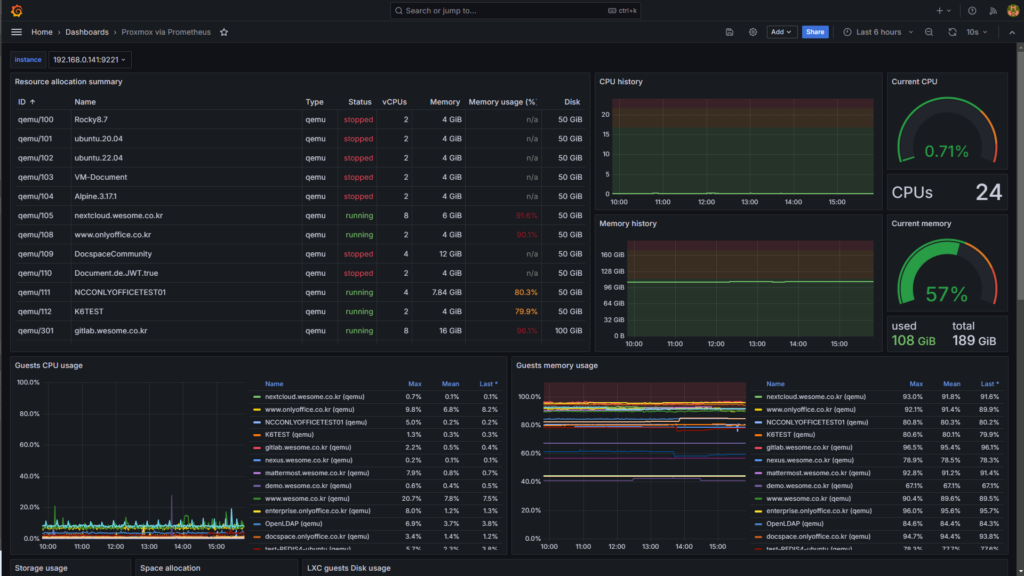
Task: Toggle enterprise.onlyoffice.co.kr series in memory legend
Action: coord(819,511)
